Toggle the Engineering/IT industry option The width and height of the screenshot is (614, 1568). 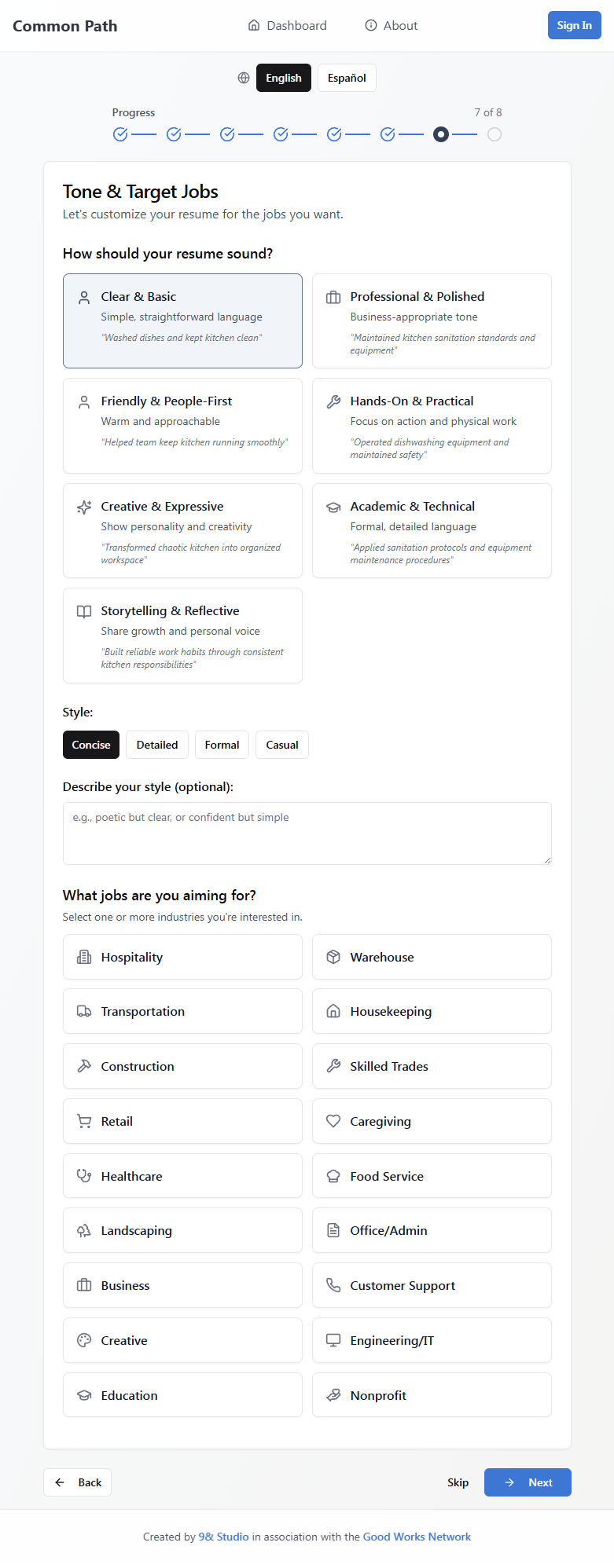432,1340
